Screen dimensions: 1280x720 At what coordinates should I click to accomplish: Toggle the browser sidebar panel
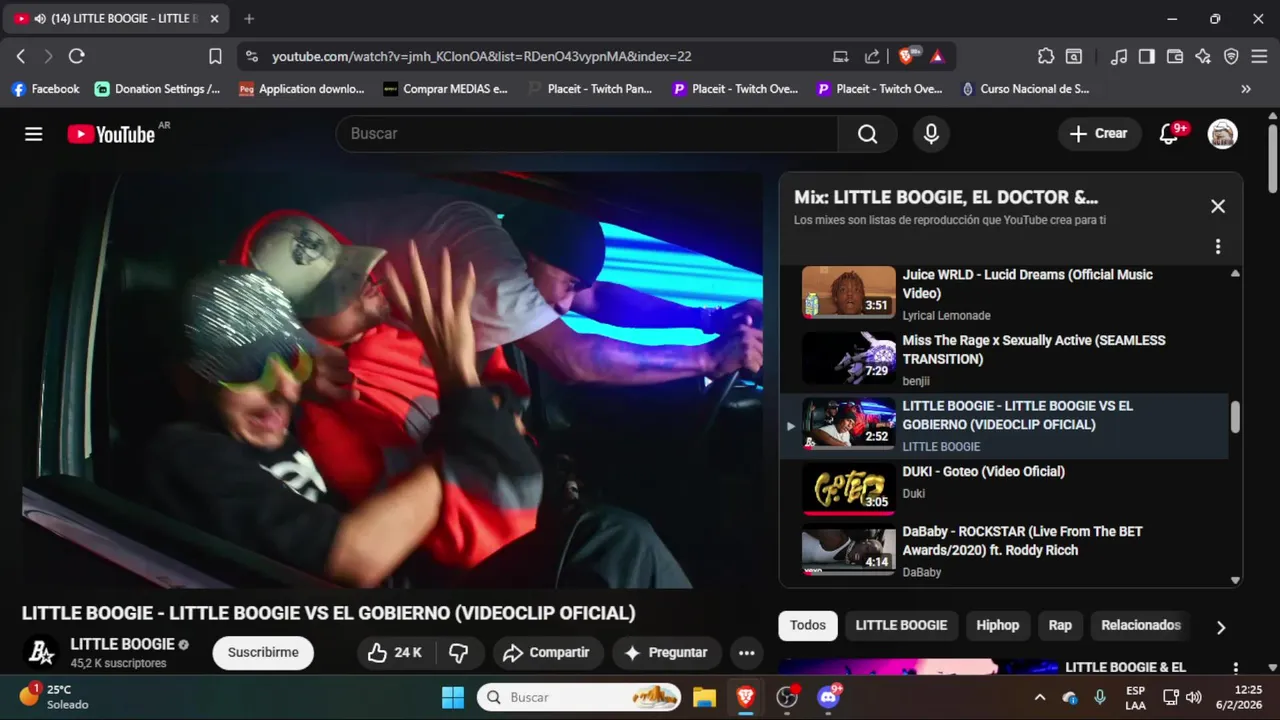pos(1147,57)
